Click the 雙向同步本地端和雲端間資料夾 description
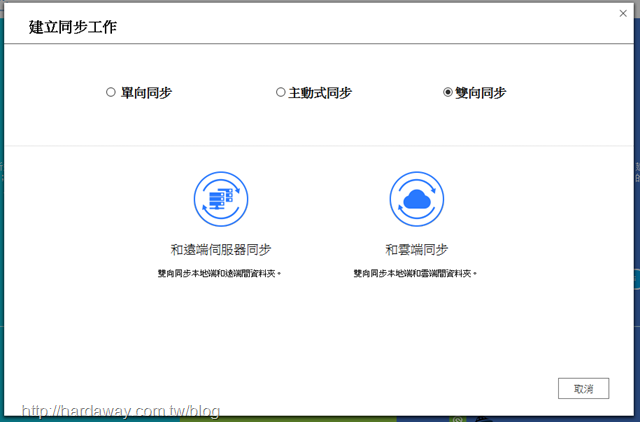Viewport: 640px width, 422px height. pos(415,273)
